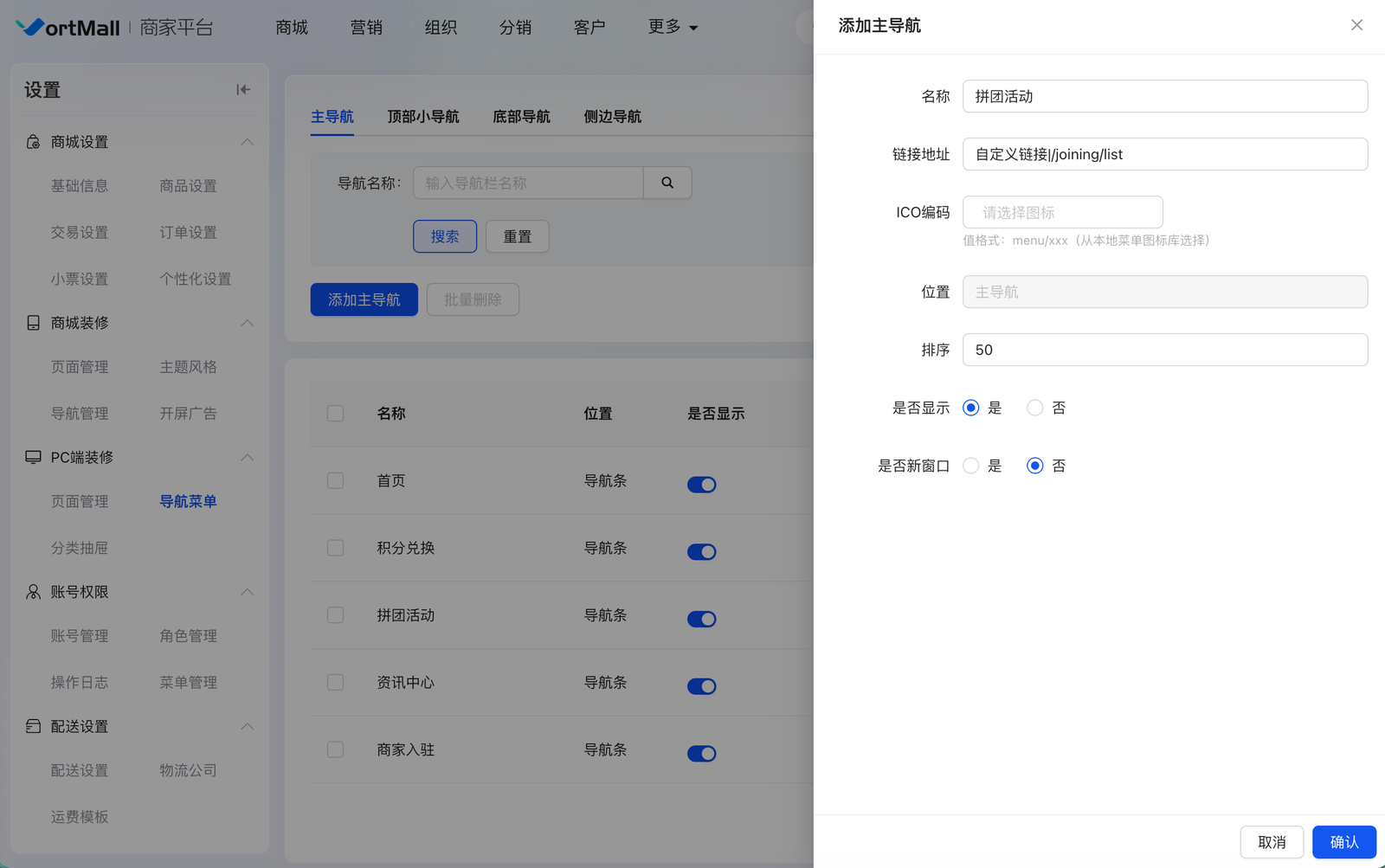
Task: Check the box for 积分兑换 row
Action: click(x=336, y=548)
